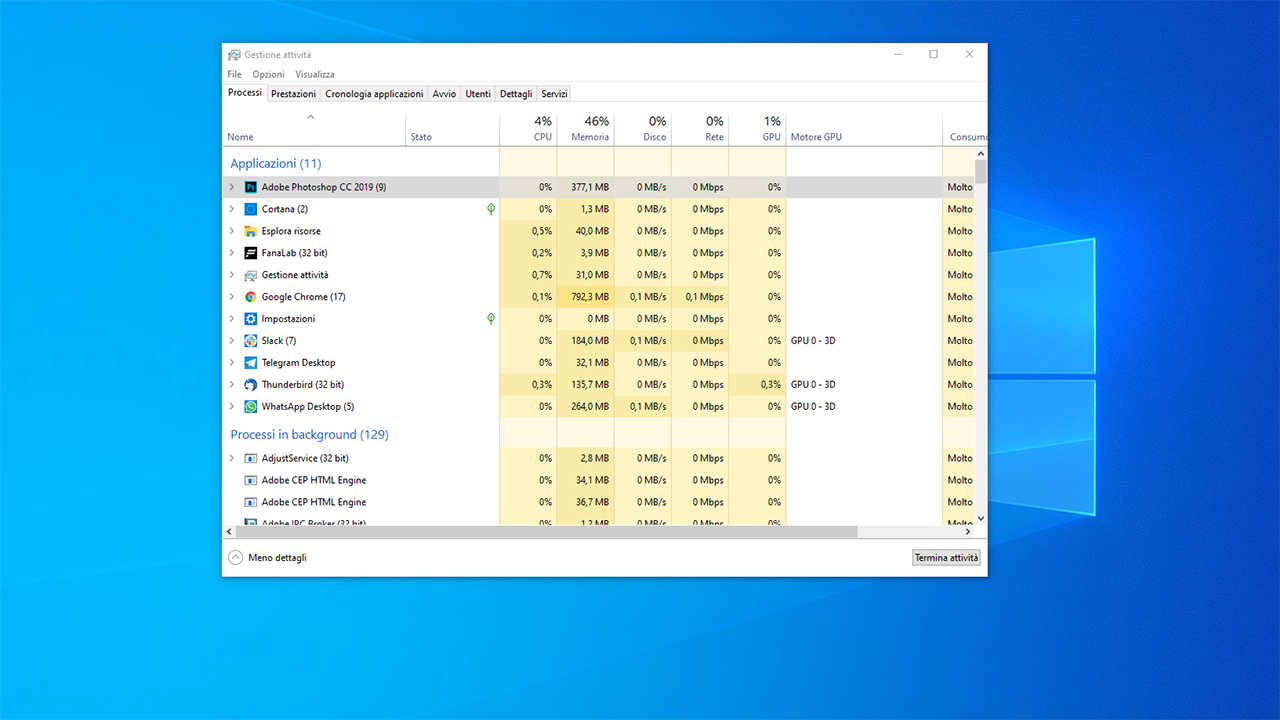Viewport: 1280px width, 720px height.
Task: Click the AdjustService process icon
Action: 251,458
